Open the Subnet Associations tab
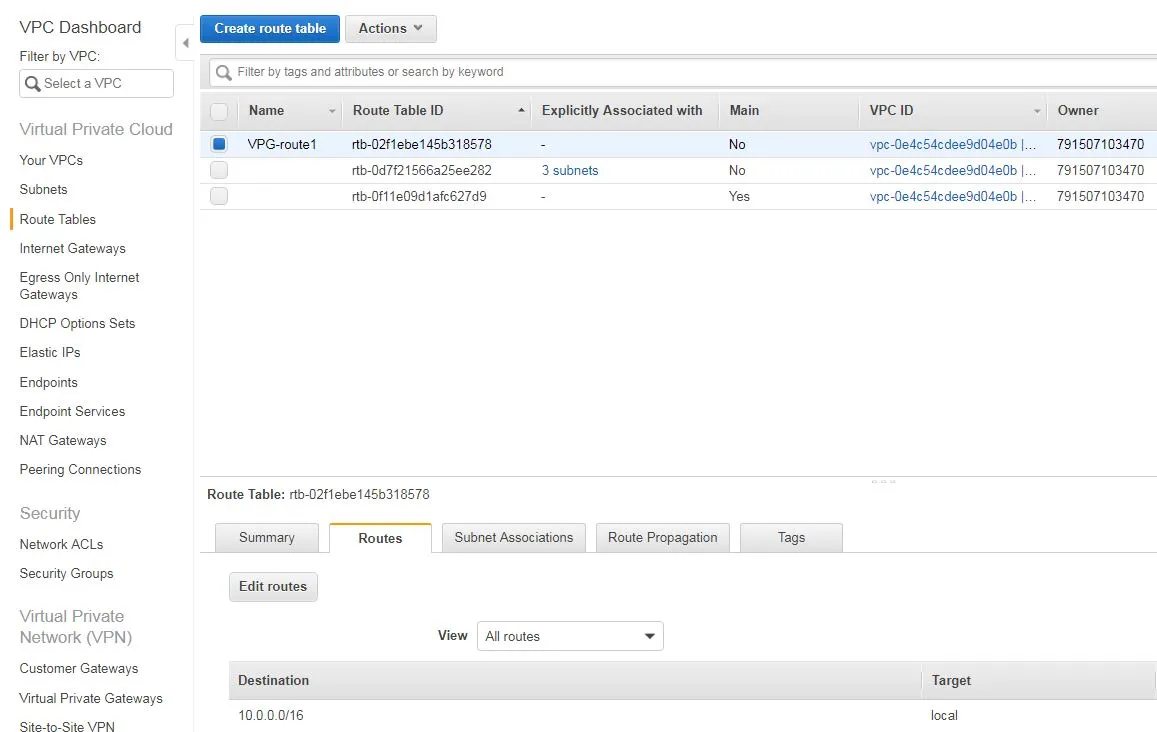The width and height of the screenshot is (1157, 732). (x=514, y=538)
